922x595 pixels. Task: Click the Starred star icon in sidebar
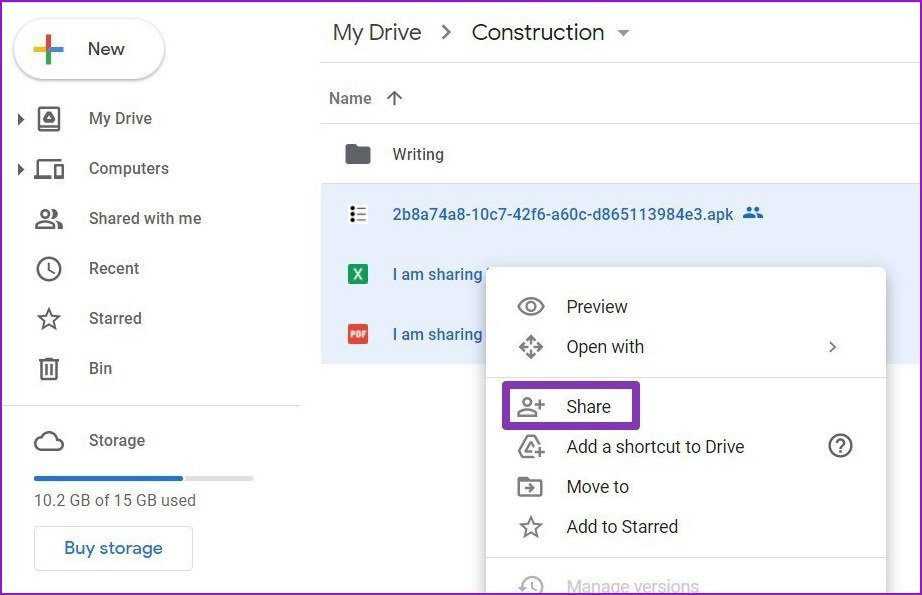coord(49,319)
